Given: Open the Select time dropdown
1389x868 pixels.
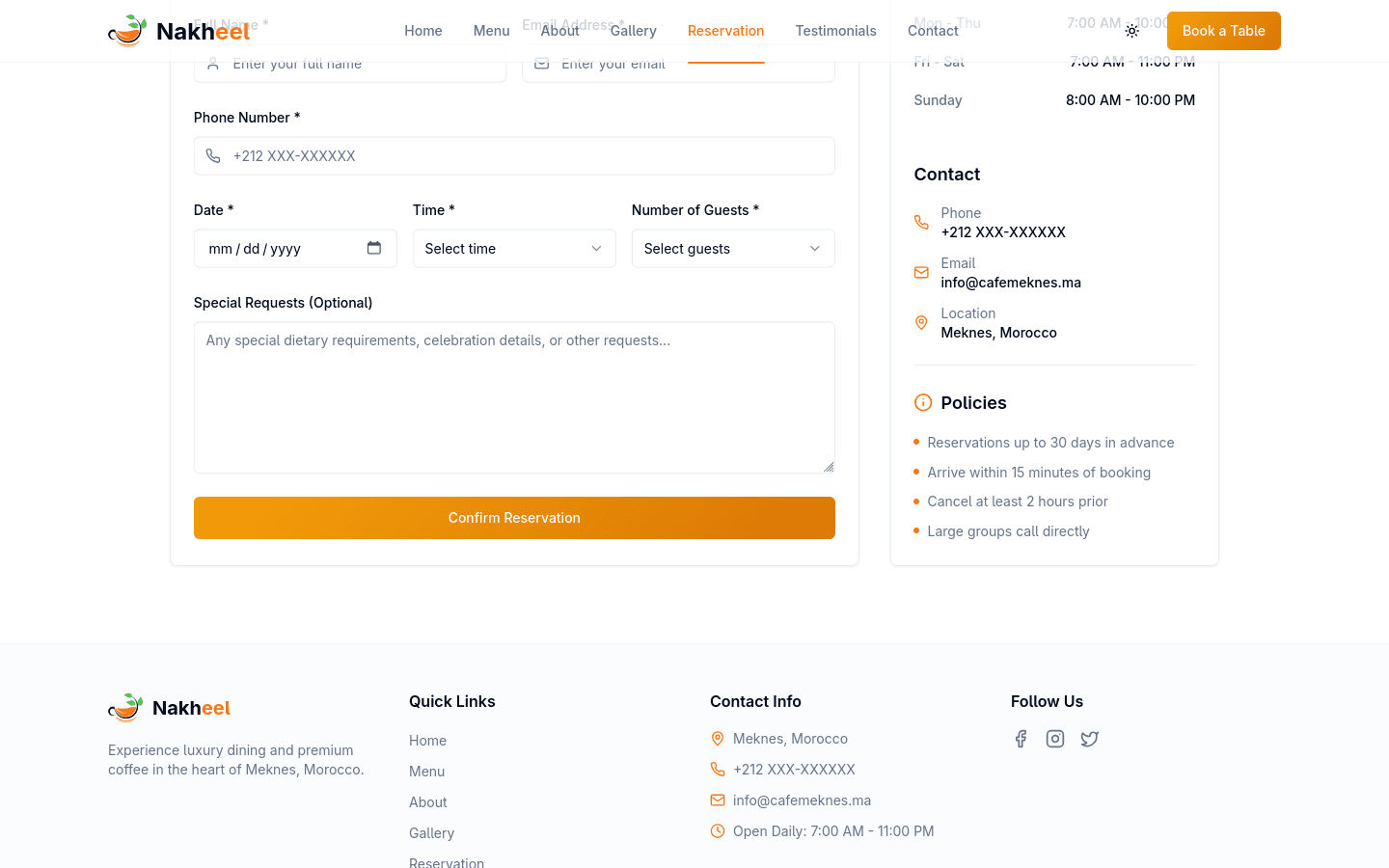Looking at the screenshot, I should [514, 249].
